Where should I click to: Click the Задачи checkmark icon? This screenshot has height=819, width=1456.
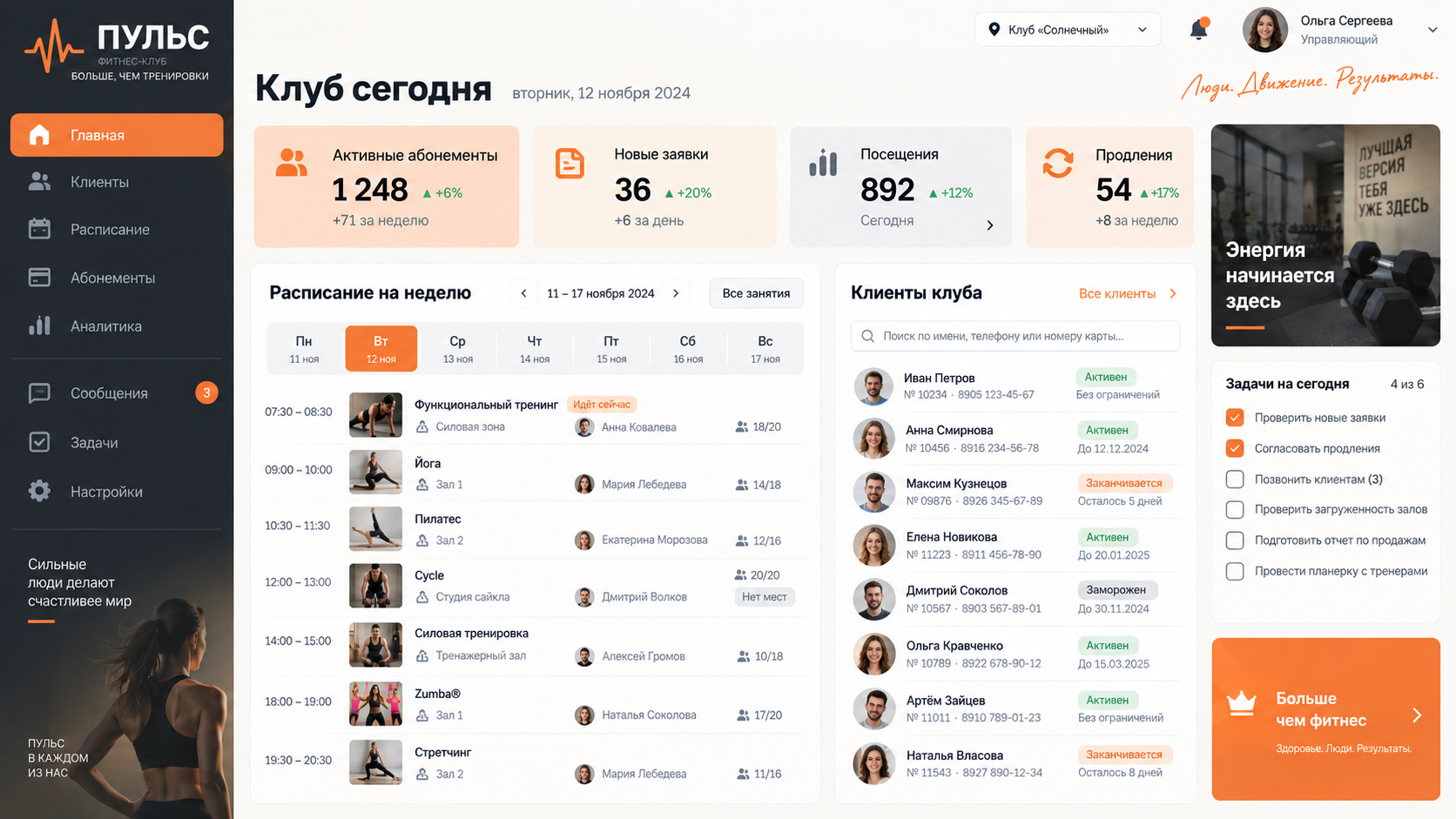(x=39, y=442)
